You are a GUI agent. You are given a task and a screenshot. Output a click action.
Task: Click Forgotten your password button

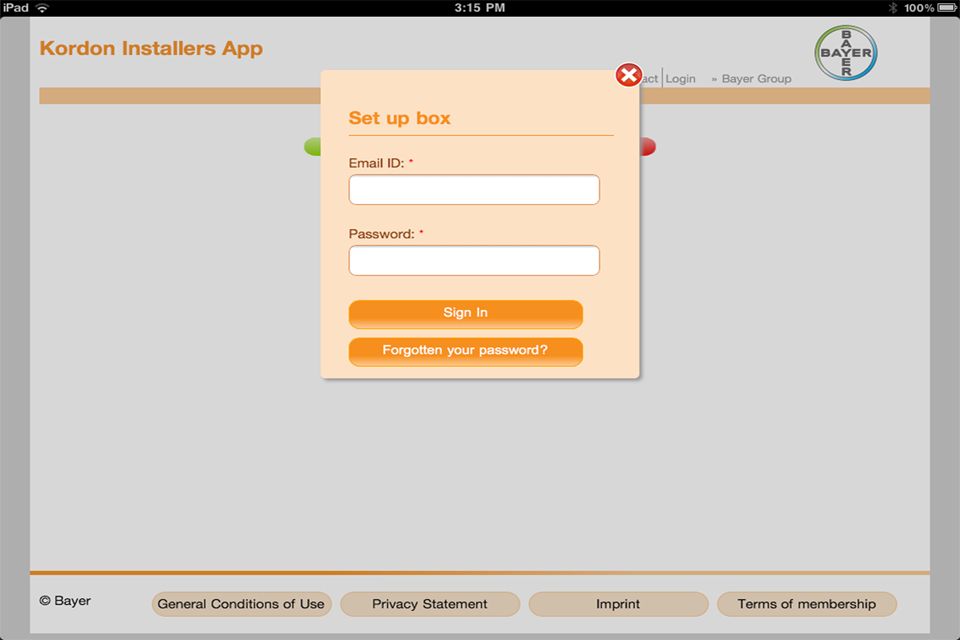[x=465, y=352]
